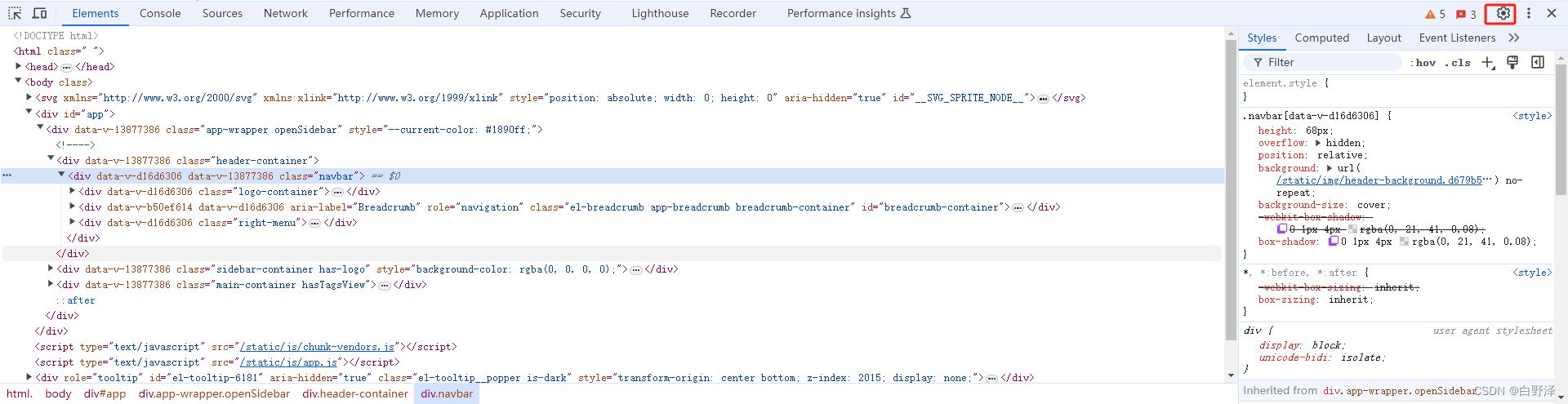Expand the main-container hasTagsView div
Image resolution: width=1568 pixels, height=404 pixels.
[51, 283]
